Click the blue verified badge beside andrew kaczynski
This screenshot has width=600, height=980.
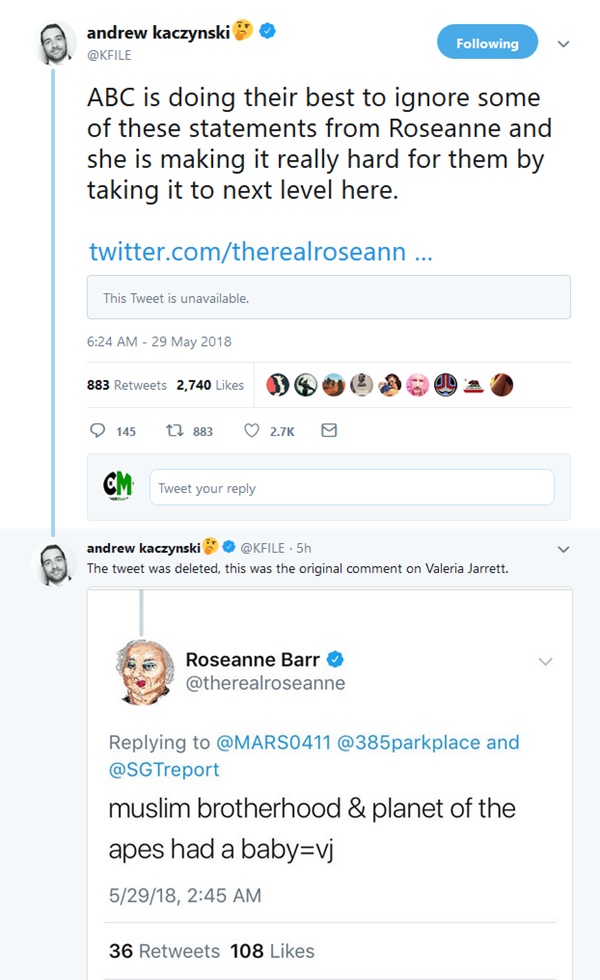[268, 33]
